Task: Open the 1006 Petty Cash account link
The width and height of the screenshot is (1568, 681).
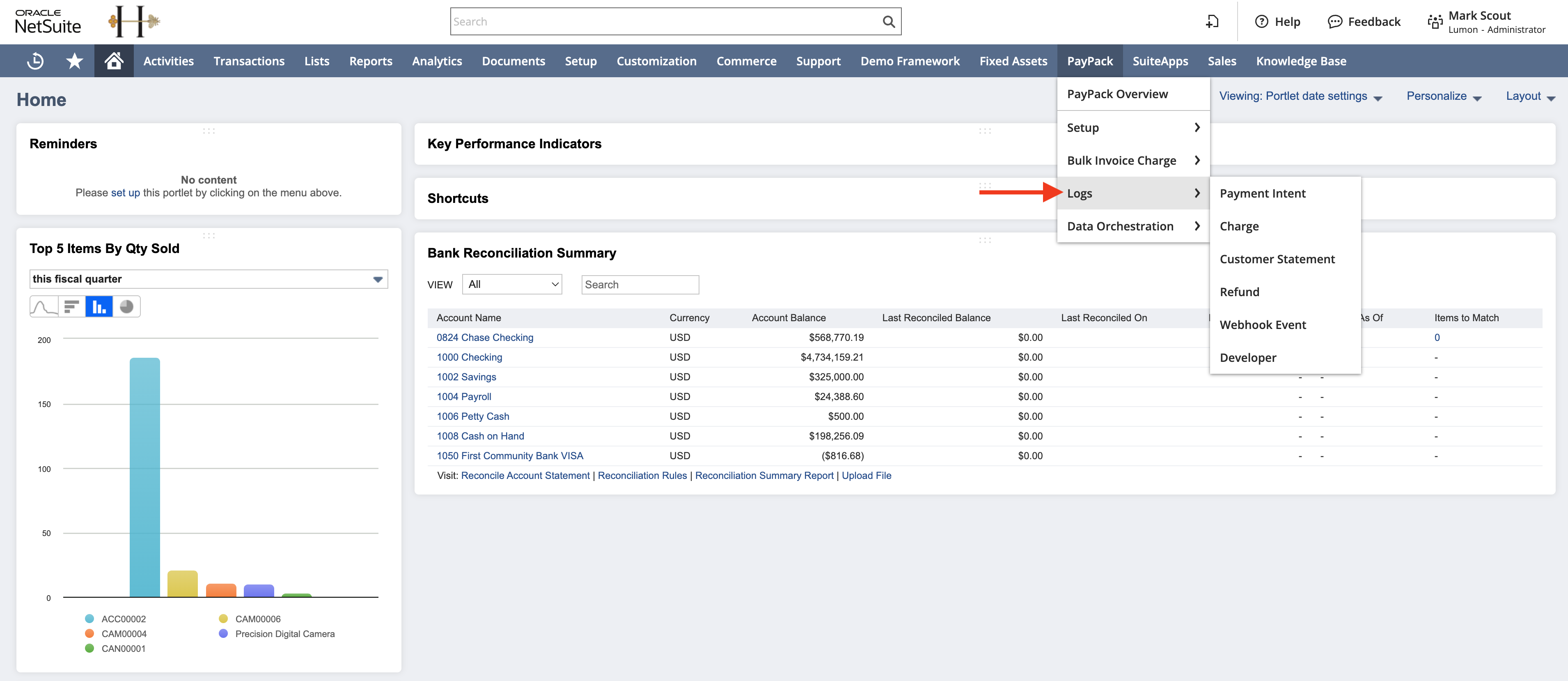Action: click(473, 416)
